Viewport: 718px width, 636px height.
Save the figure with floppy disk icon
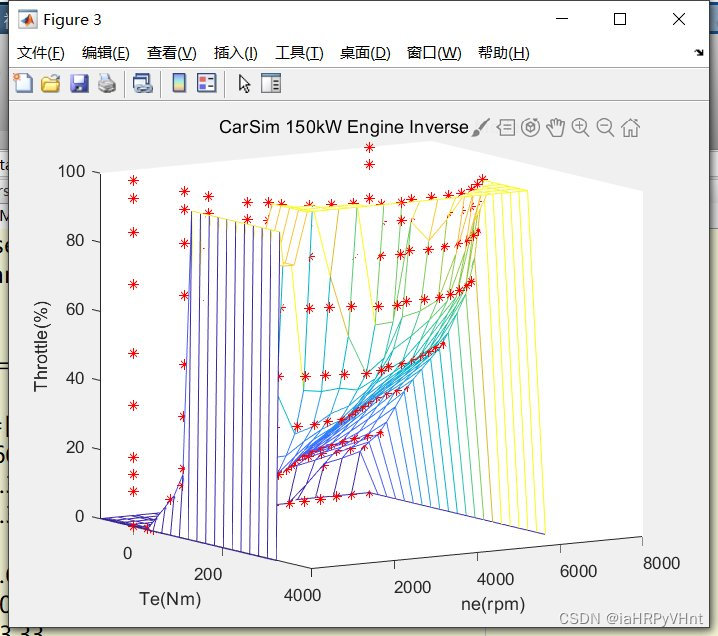(x=79, y=84)
